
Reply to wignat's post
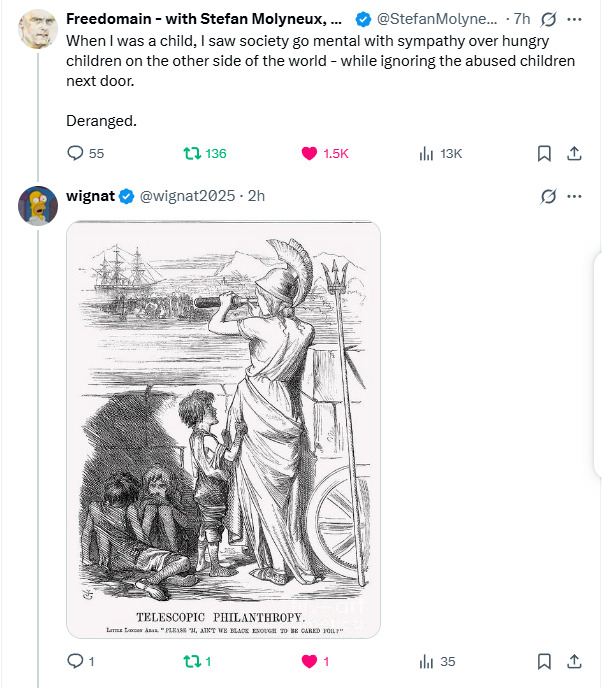[x=75, y=661]
